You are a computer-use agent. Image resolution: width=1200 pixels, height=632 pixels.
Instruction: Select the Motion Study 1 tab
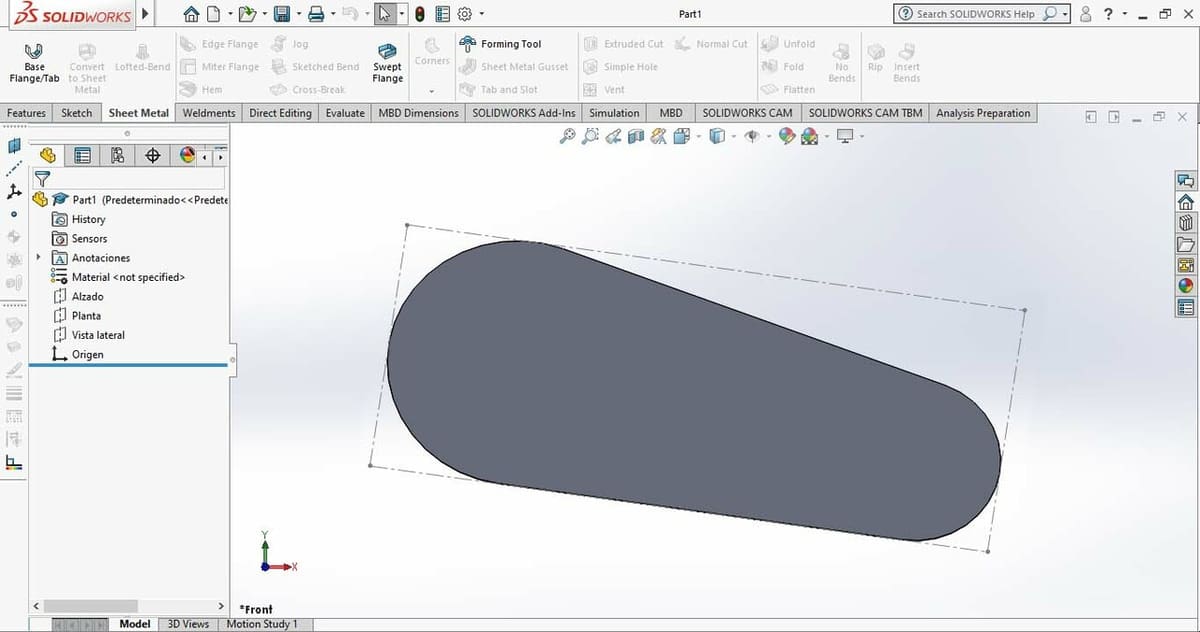tap(262, 624)
